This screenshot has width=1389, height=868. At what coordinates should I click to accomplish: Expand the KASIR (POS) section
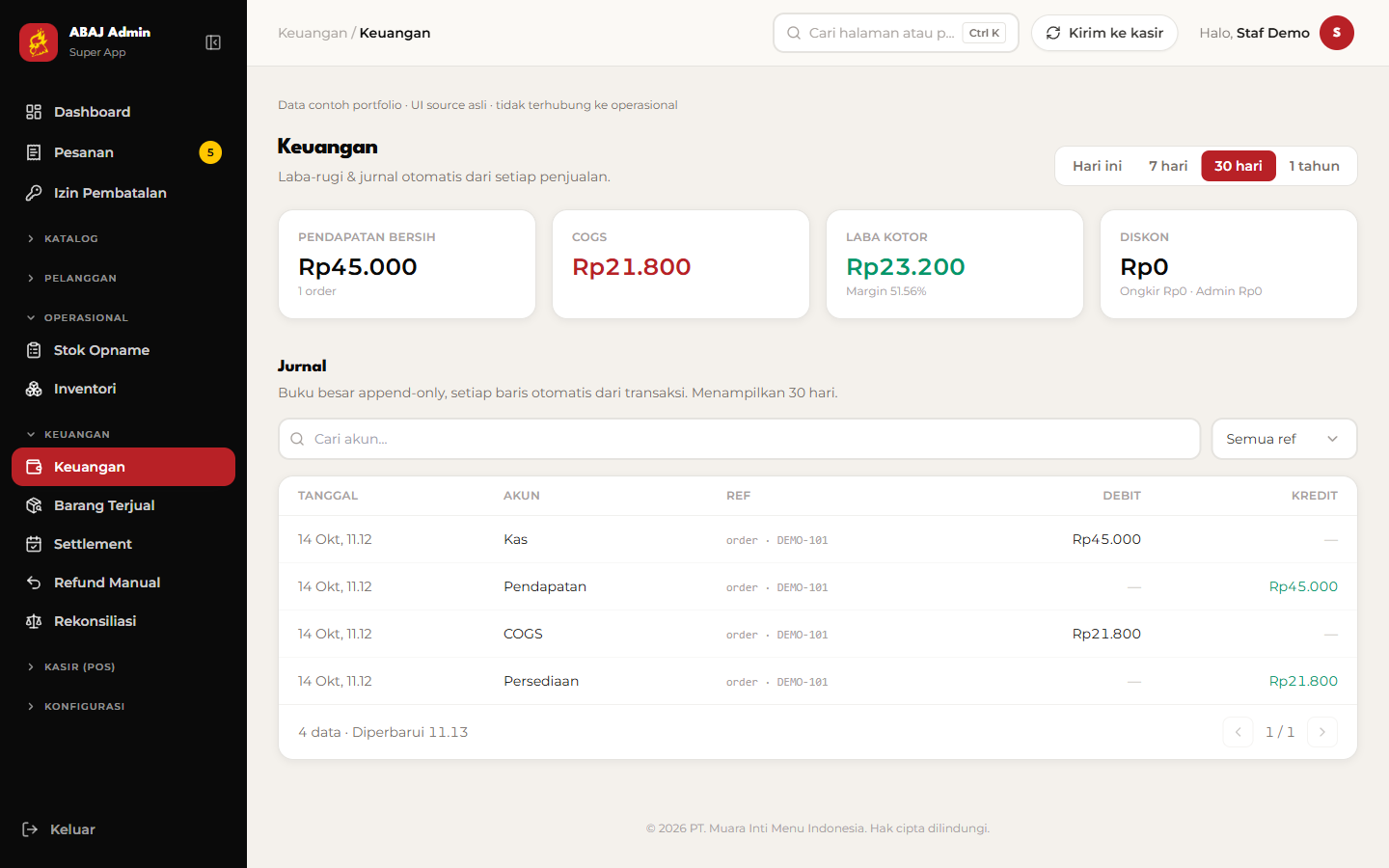[x=123, y=666]
